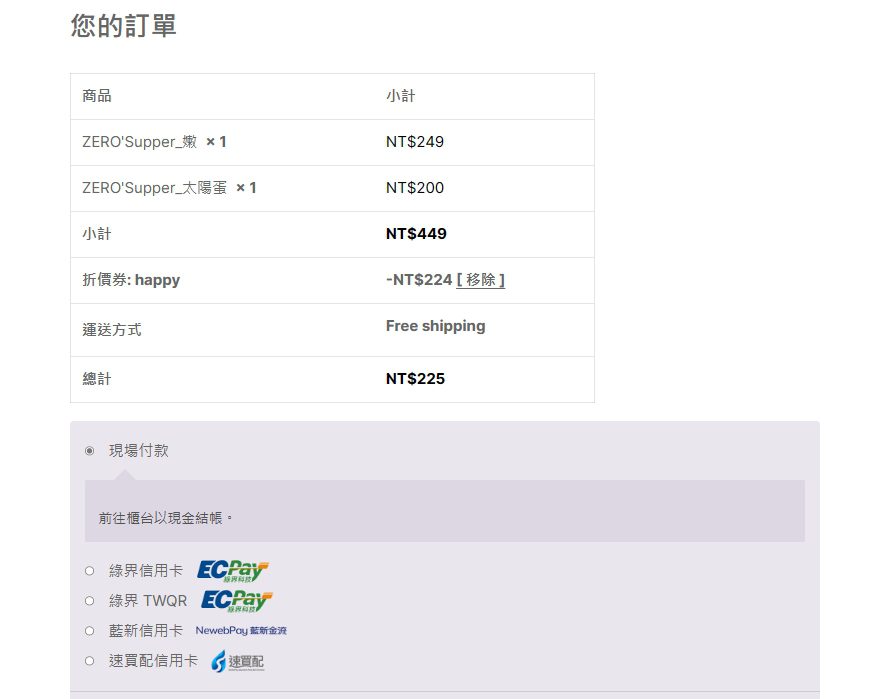This screenshot has height=699, width=889.
Task: Select the 綠界 TWQR radio button
Action: [x=89, y=601]
